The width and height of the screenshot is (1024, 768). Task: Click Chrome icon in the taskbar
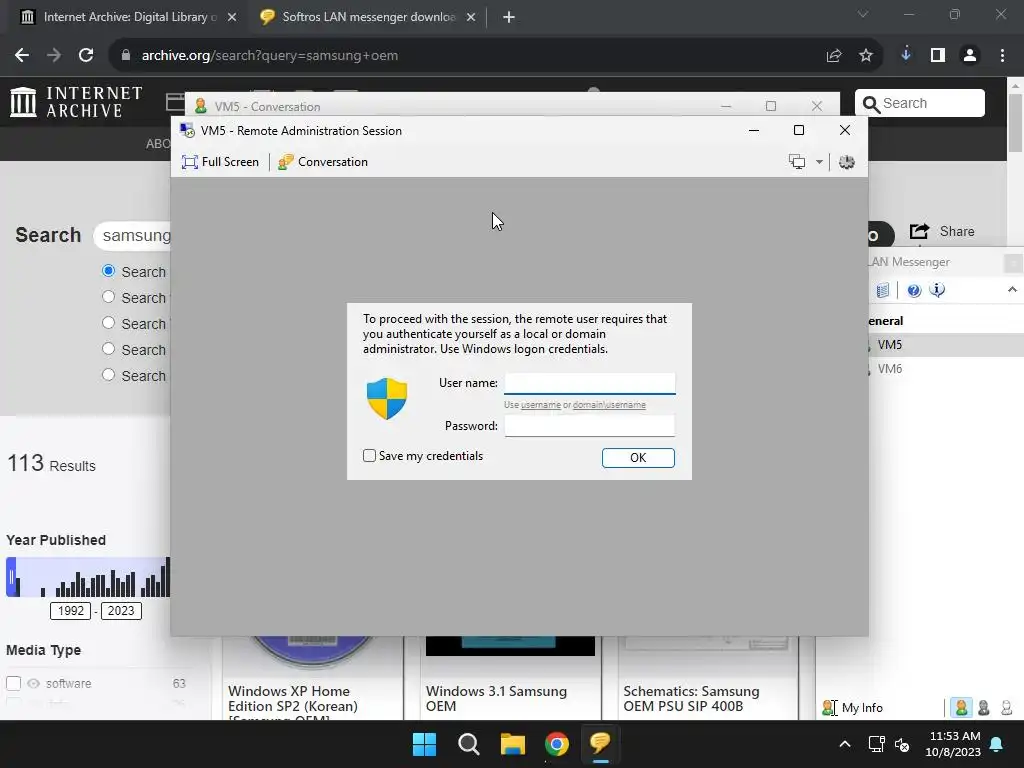[556, 744]
